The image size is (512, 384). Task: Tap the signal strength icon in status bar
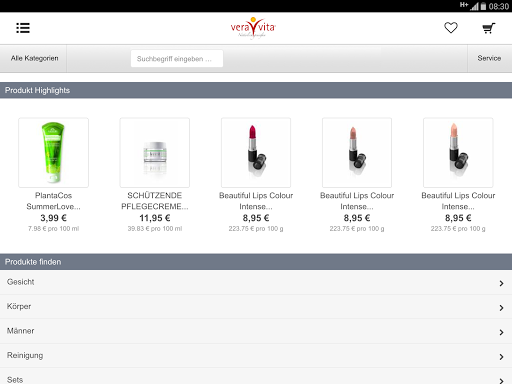474,6
